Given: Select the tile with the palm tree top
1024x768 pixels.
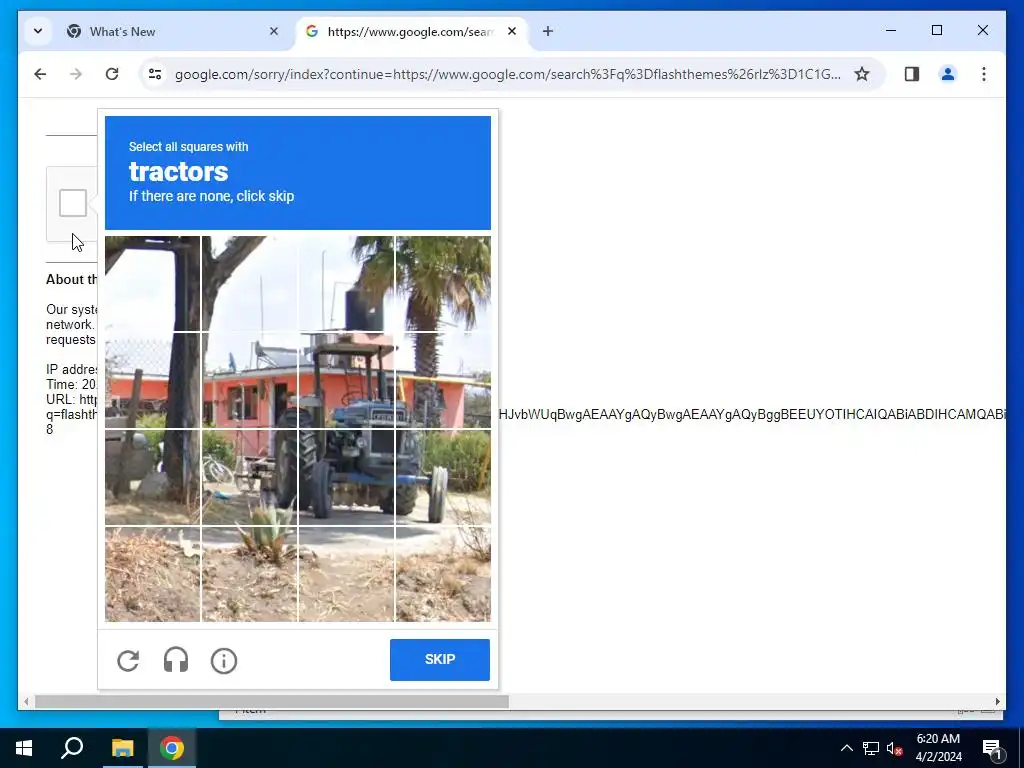Looking at the screenshot, I should click(x=443, y=284).
